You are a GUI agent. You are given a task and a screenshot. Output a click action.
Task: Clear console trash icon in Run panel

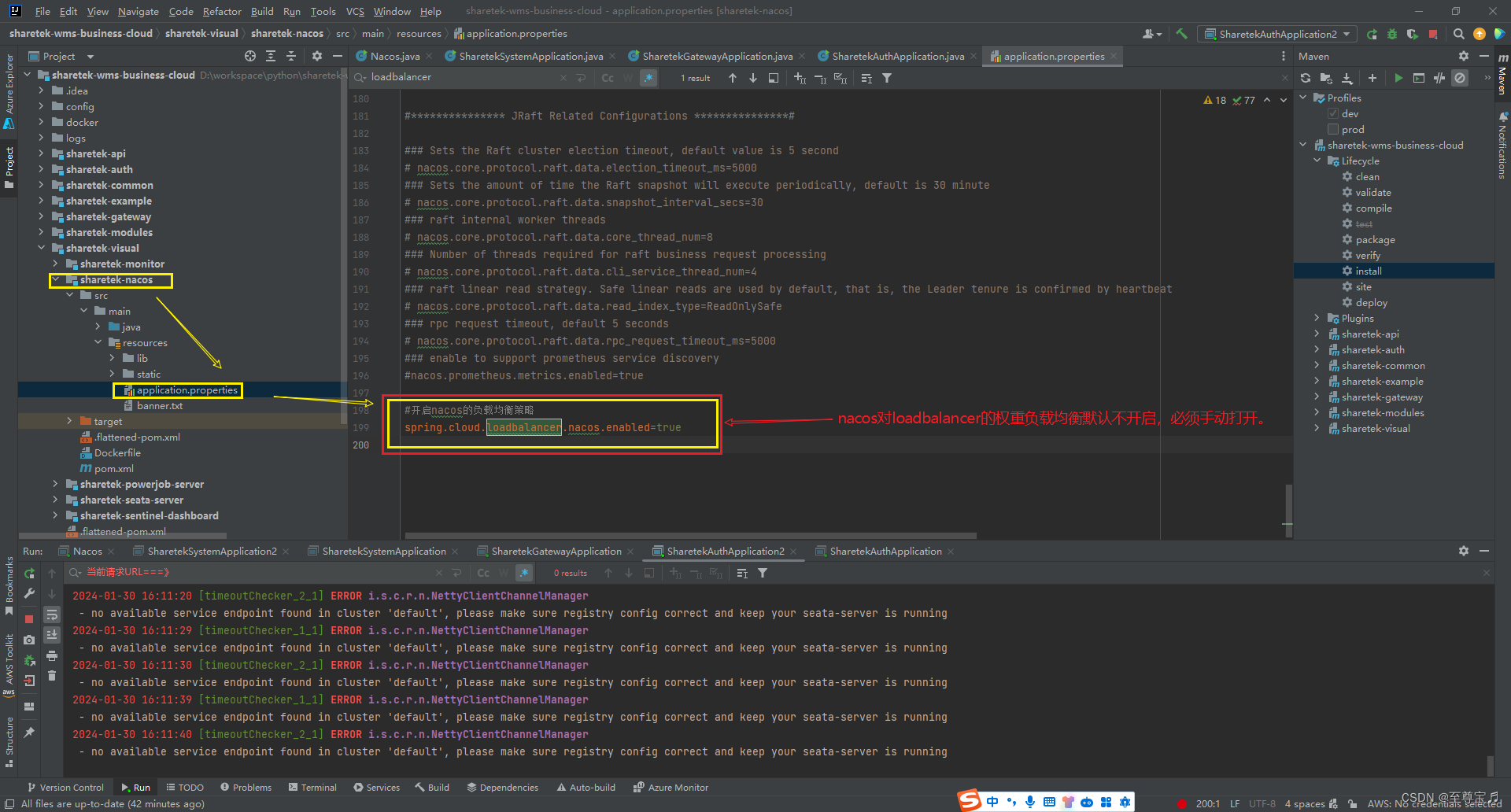[52, 675]
